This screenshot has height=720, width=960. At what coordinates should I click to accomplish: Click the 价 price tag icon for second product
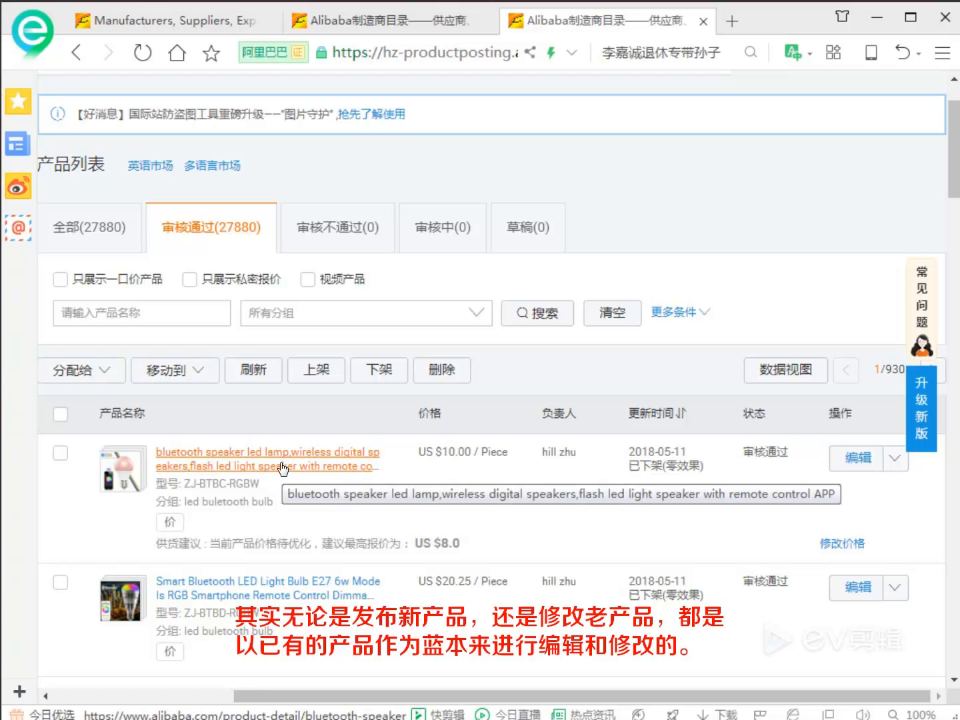tap(170, 651)
